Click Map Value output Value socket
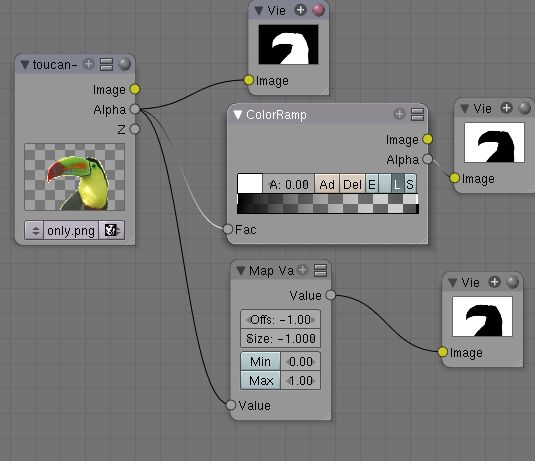The image size is (535, 461). [x=330, y=295]
